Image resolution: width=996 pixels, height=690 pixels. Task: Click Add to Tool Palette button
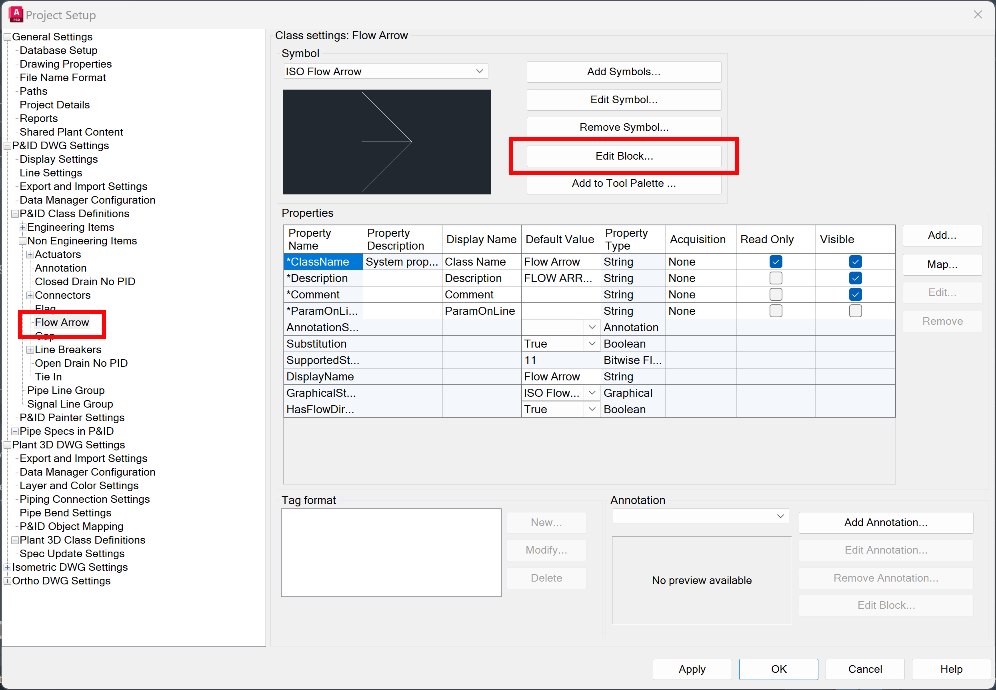click(x=624, y=184)
